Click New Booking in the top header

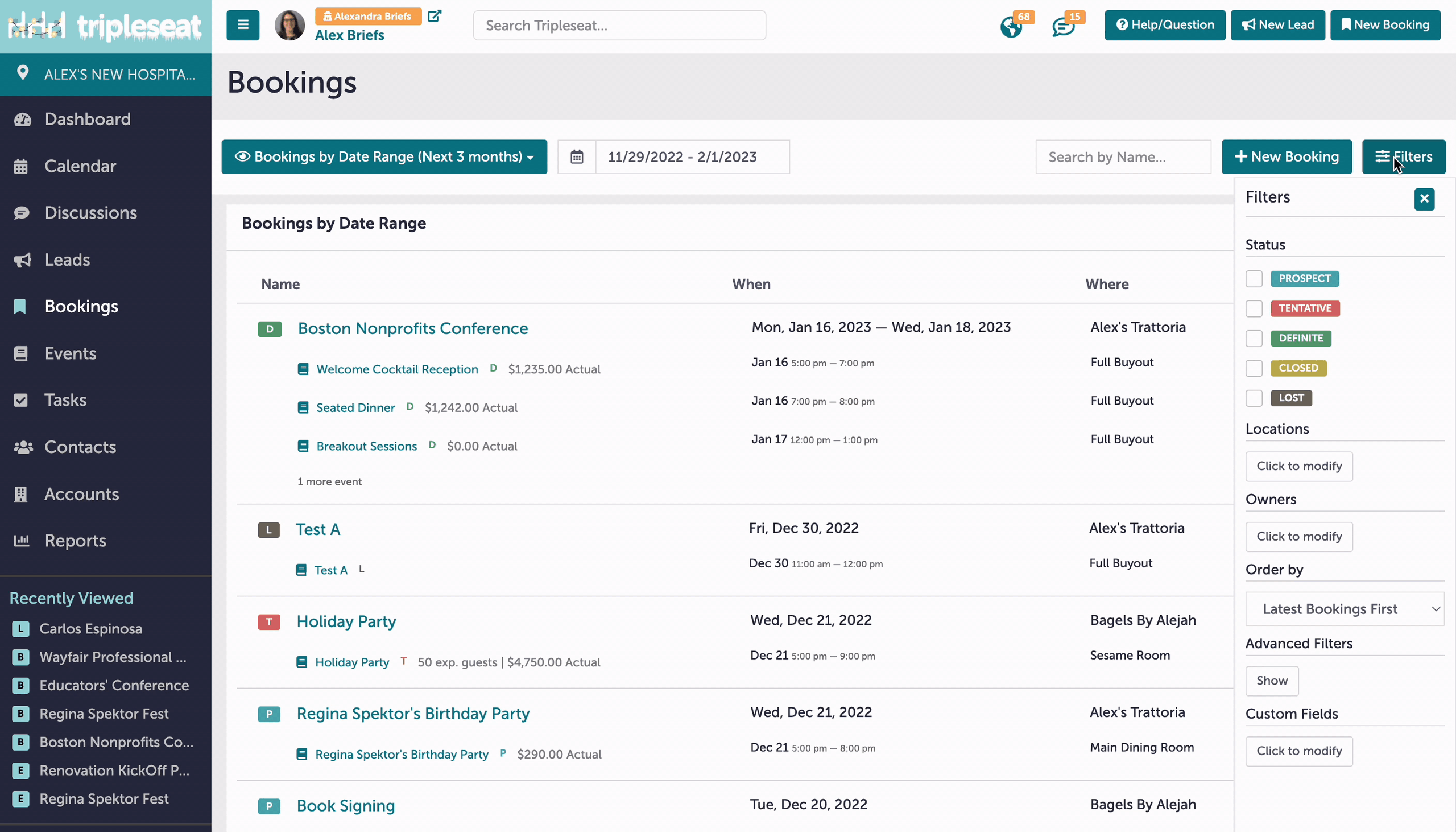[1385, 25]
